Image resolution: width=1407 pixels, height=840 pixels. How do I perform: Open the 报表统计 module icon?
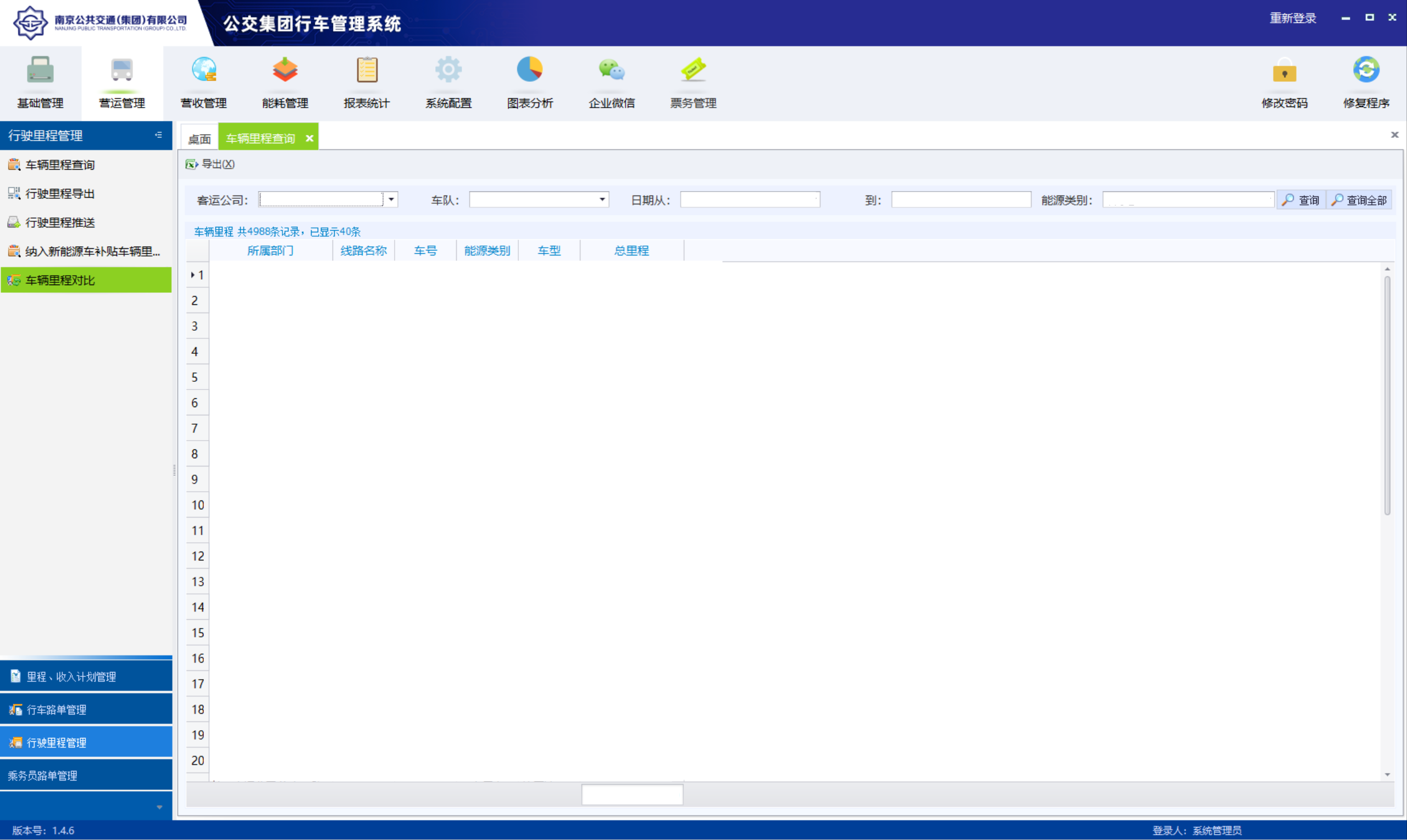pos(367,79)
